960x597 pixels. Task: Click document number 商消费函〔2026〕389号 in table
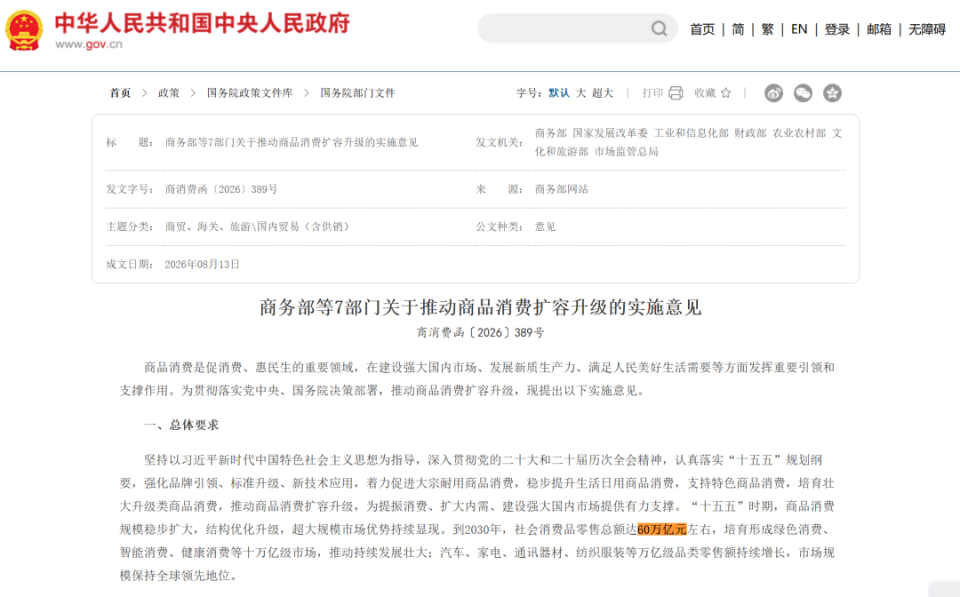pyautogui.click(x=221, y=189)
